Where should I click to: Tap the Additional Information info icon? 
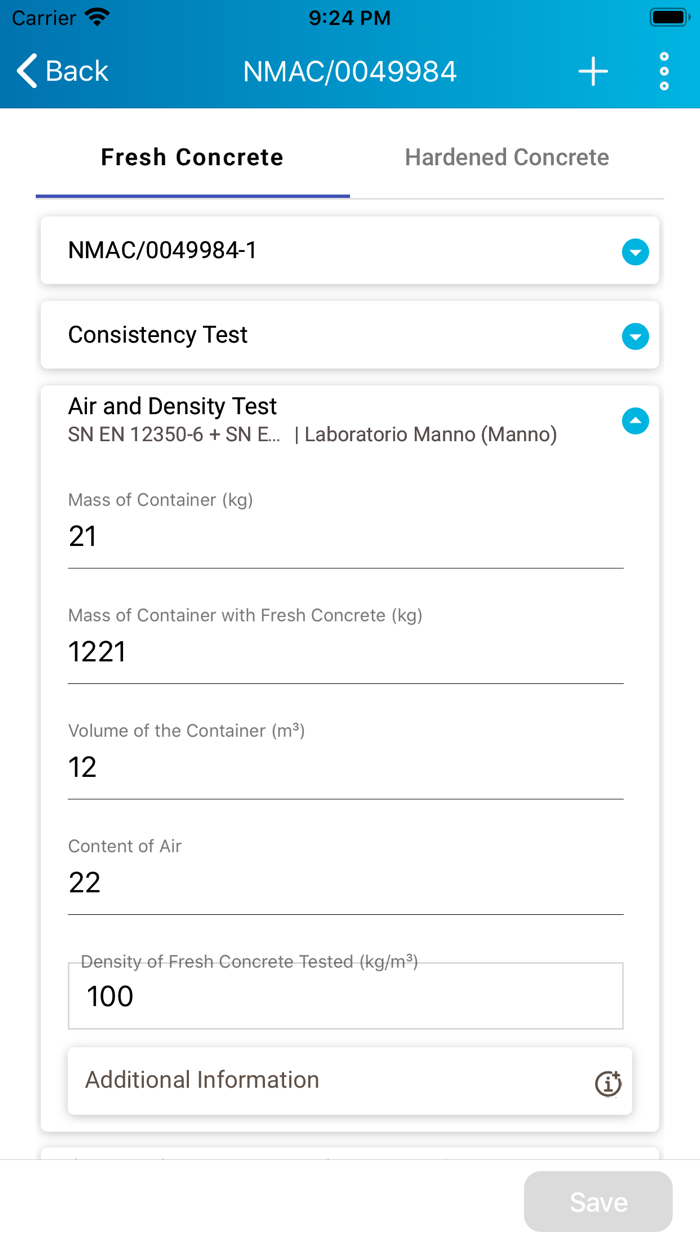click(x=608, y=1082)
